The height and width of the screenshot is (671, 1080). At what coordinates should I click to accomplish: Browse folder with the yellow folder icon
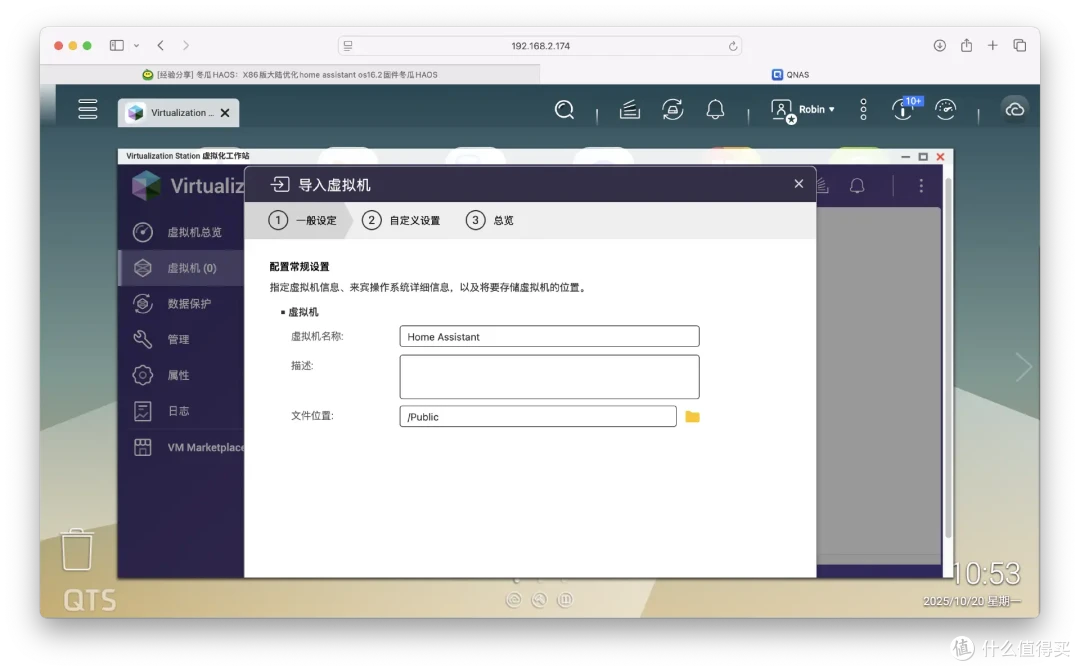pyautogui.click(x=692, y=417)
